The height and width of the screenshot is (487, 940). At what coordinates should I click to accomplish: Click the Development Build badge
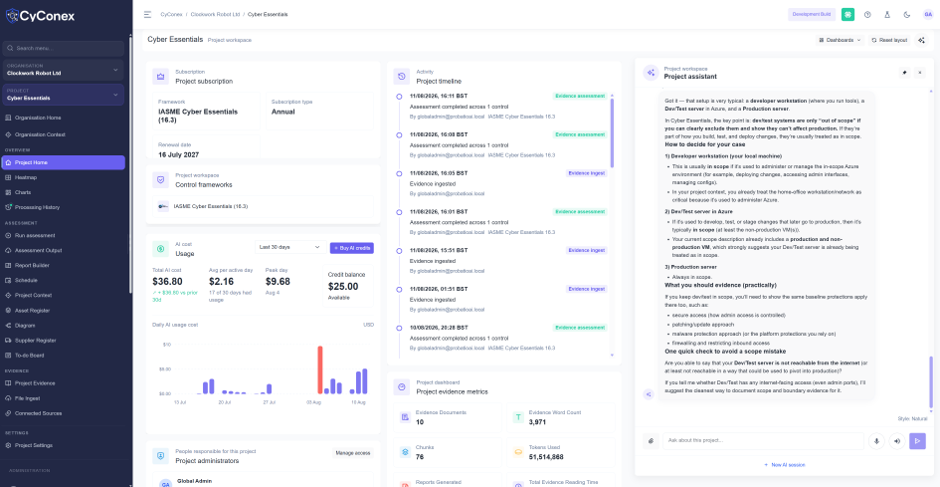[812, 14]
